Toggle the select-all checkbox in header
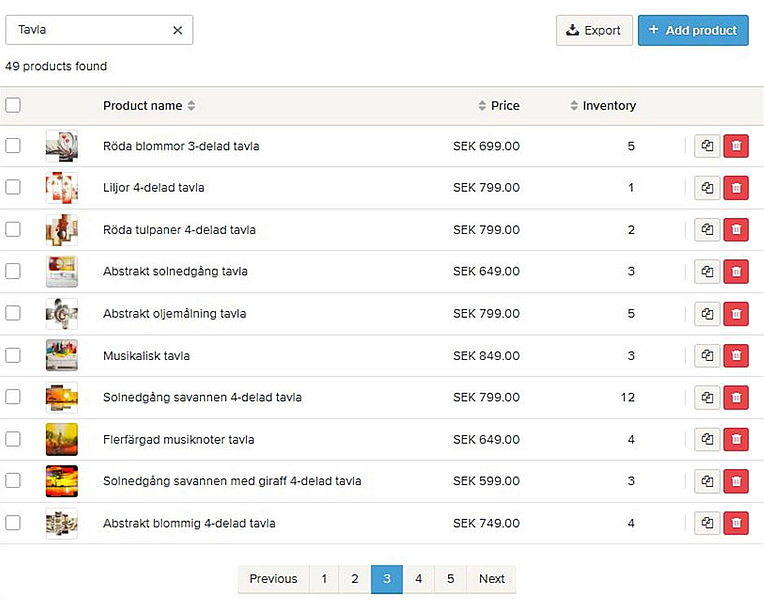 (13, 105)
